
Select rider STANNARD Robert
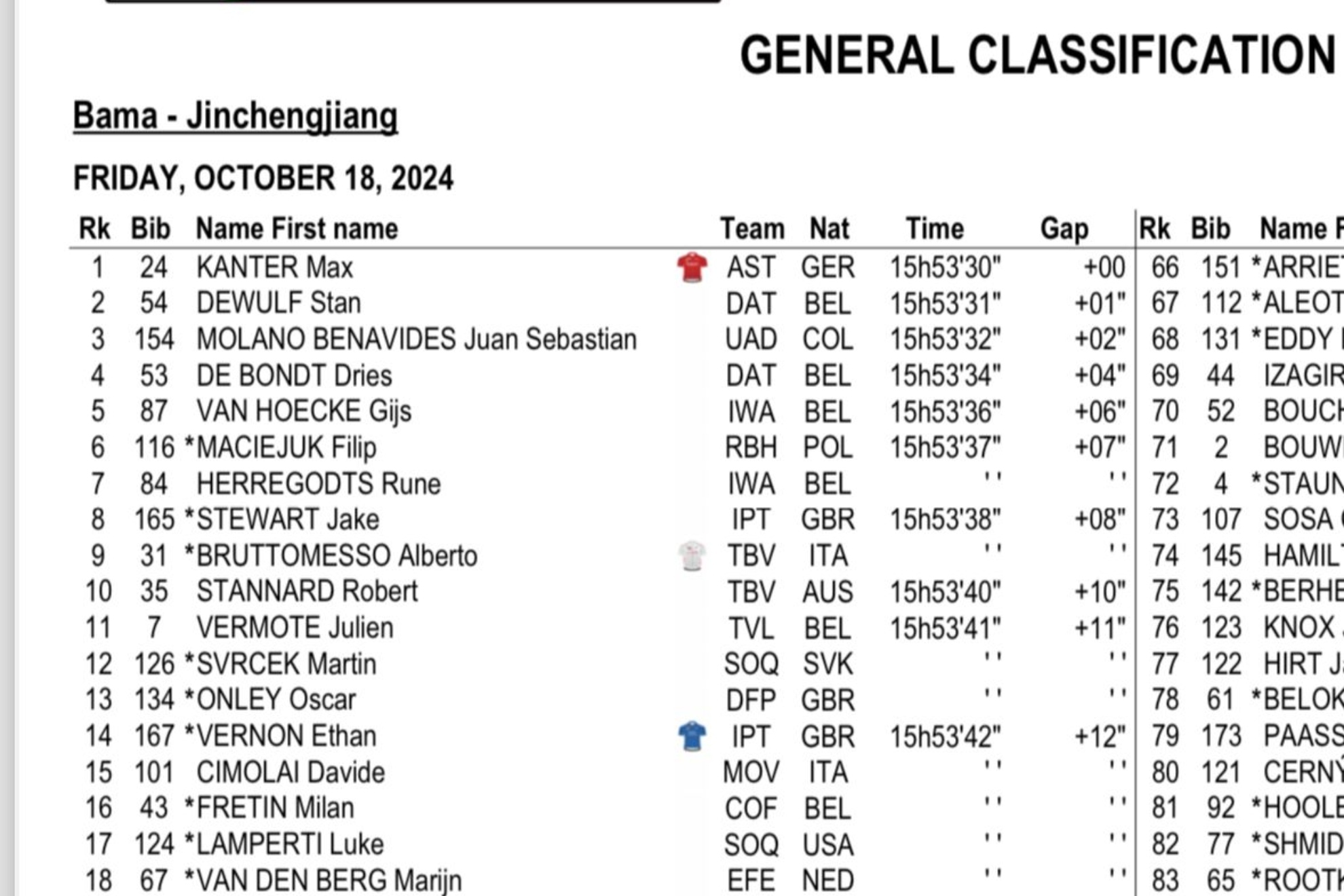pos(307,591)
